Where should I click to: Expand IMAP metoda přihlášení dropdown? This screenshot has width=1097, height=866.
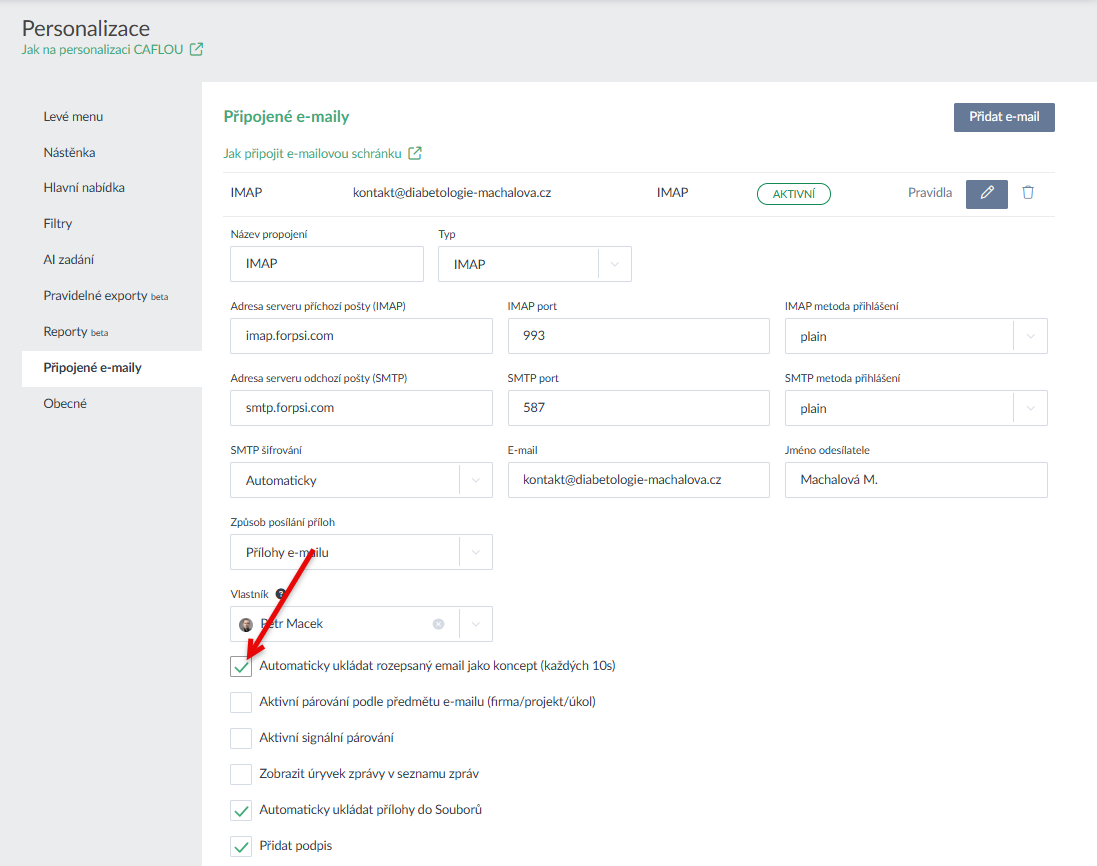(1030, 337)
